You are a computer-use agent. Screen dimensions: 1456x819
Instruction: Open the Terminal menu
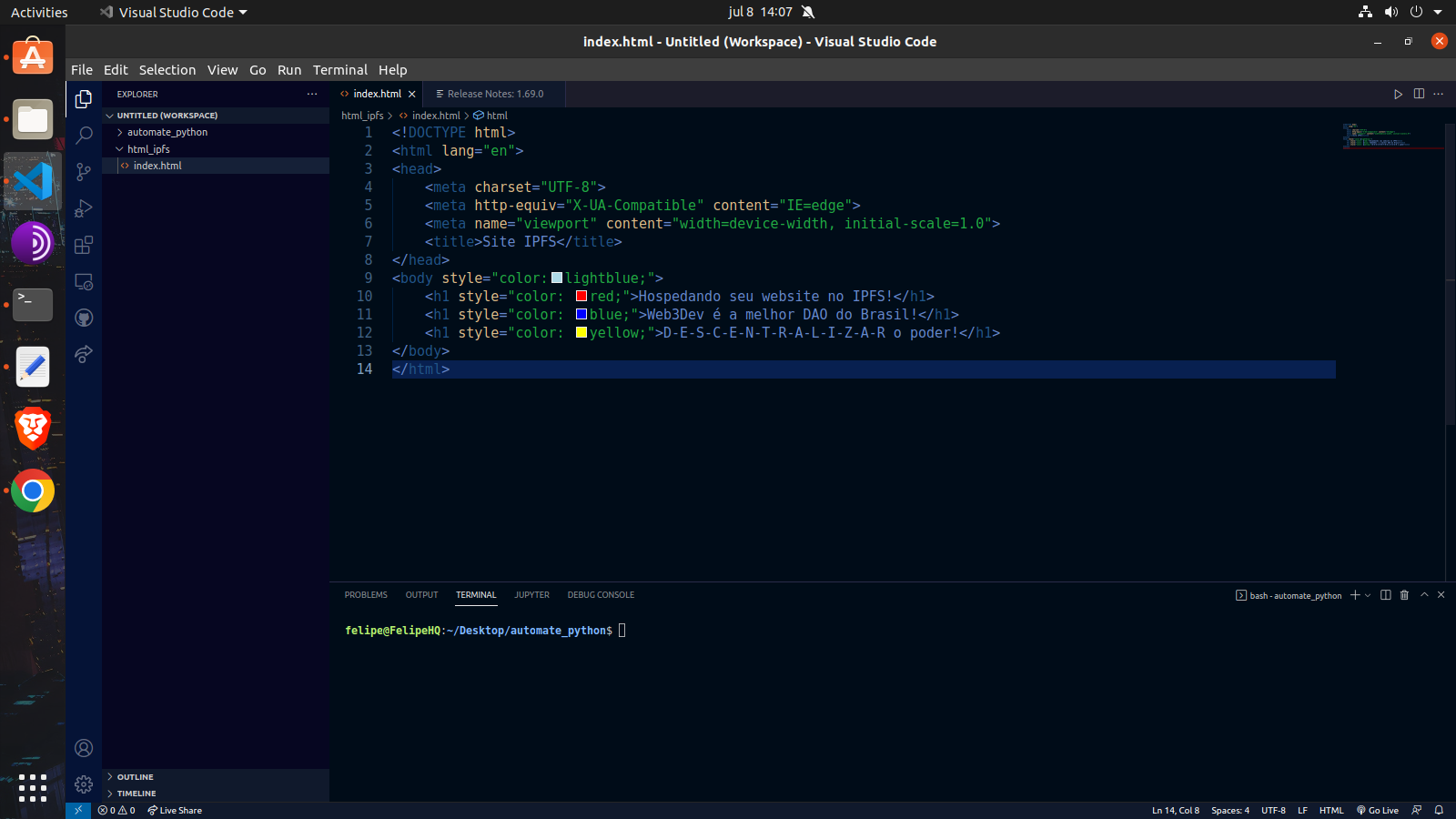coord(339,70)
